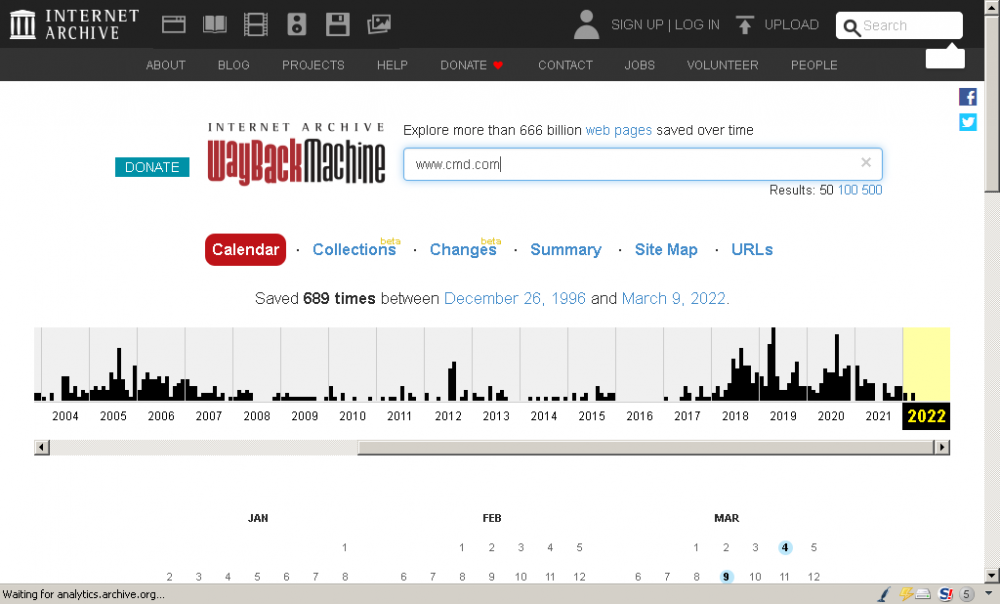
Task: Click the LOG IN link
Action: pyautogui.click(x=697, y=25)
